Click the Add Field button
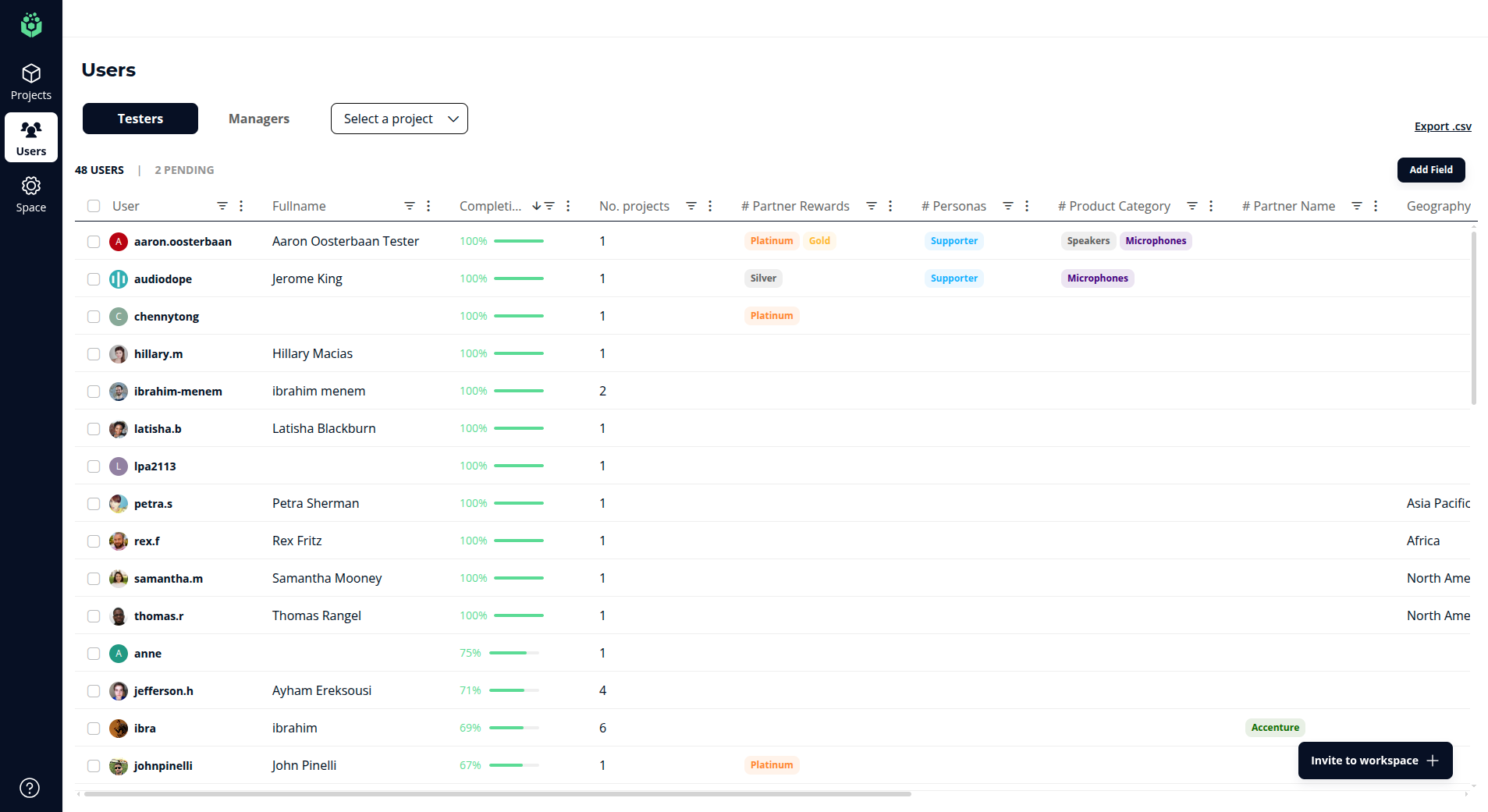This screenshot has height=812, width=1488. pyautogui.click(x=1431, y=170)
